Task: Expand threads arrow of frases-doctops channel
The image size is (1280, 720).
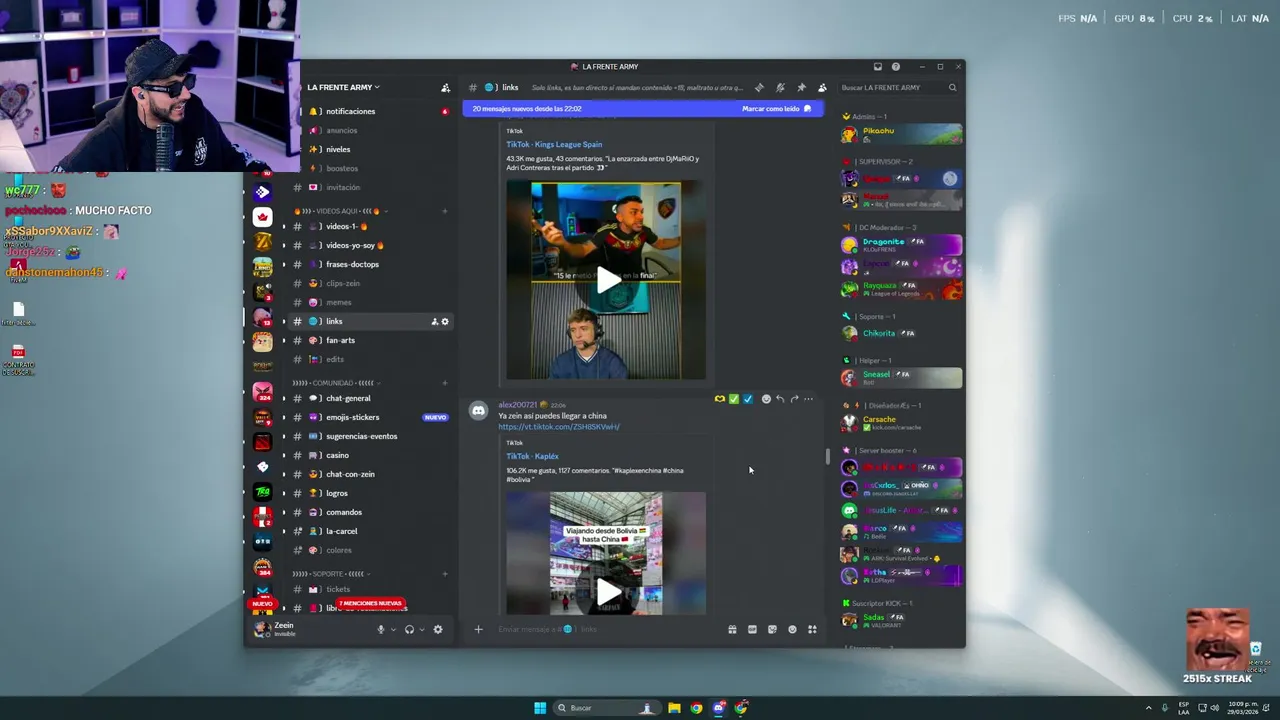Action: coord(283,265)
